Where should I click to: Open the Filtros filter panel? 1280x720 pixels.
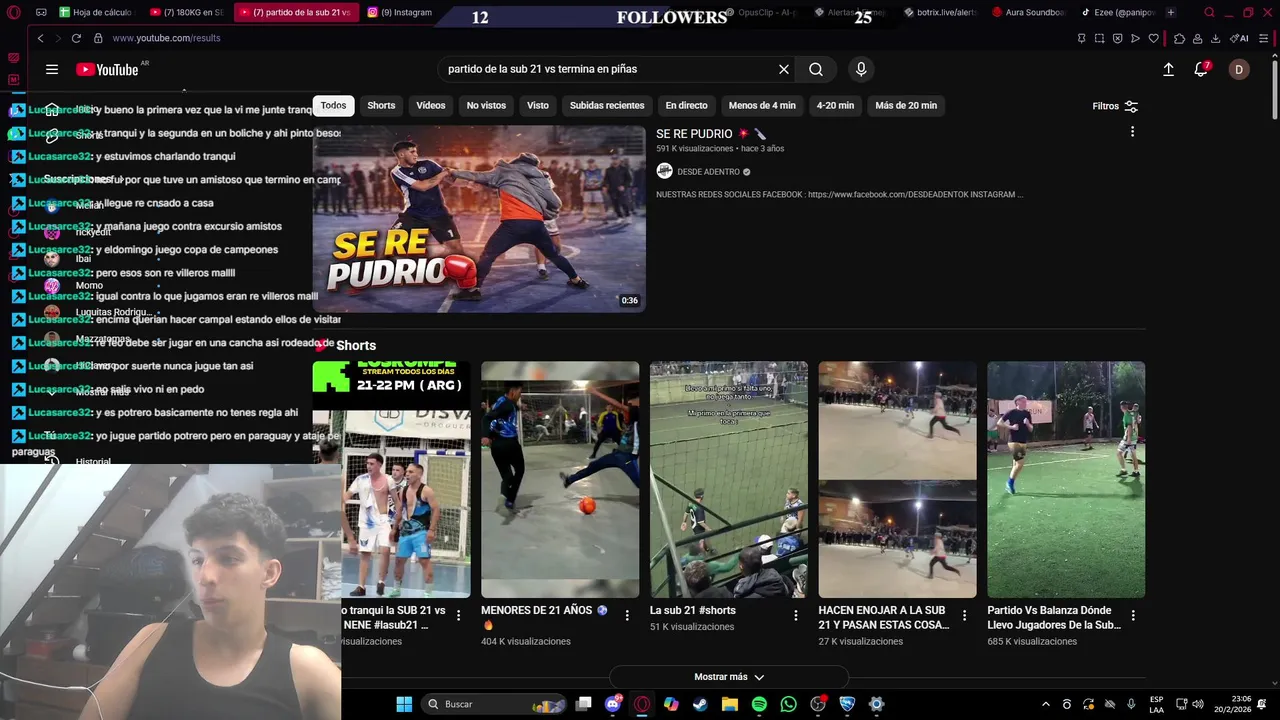(1115, 106)
